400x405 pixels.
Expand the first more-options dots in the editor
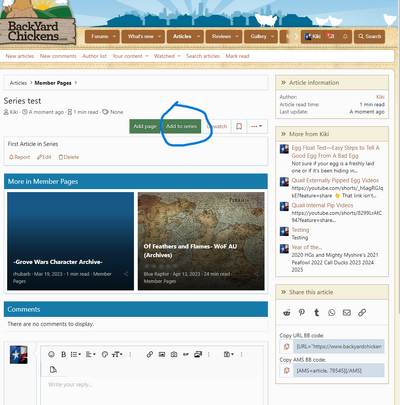point(130,354)
